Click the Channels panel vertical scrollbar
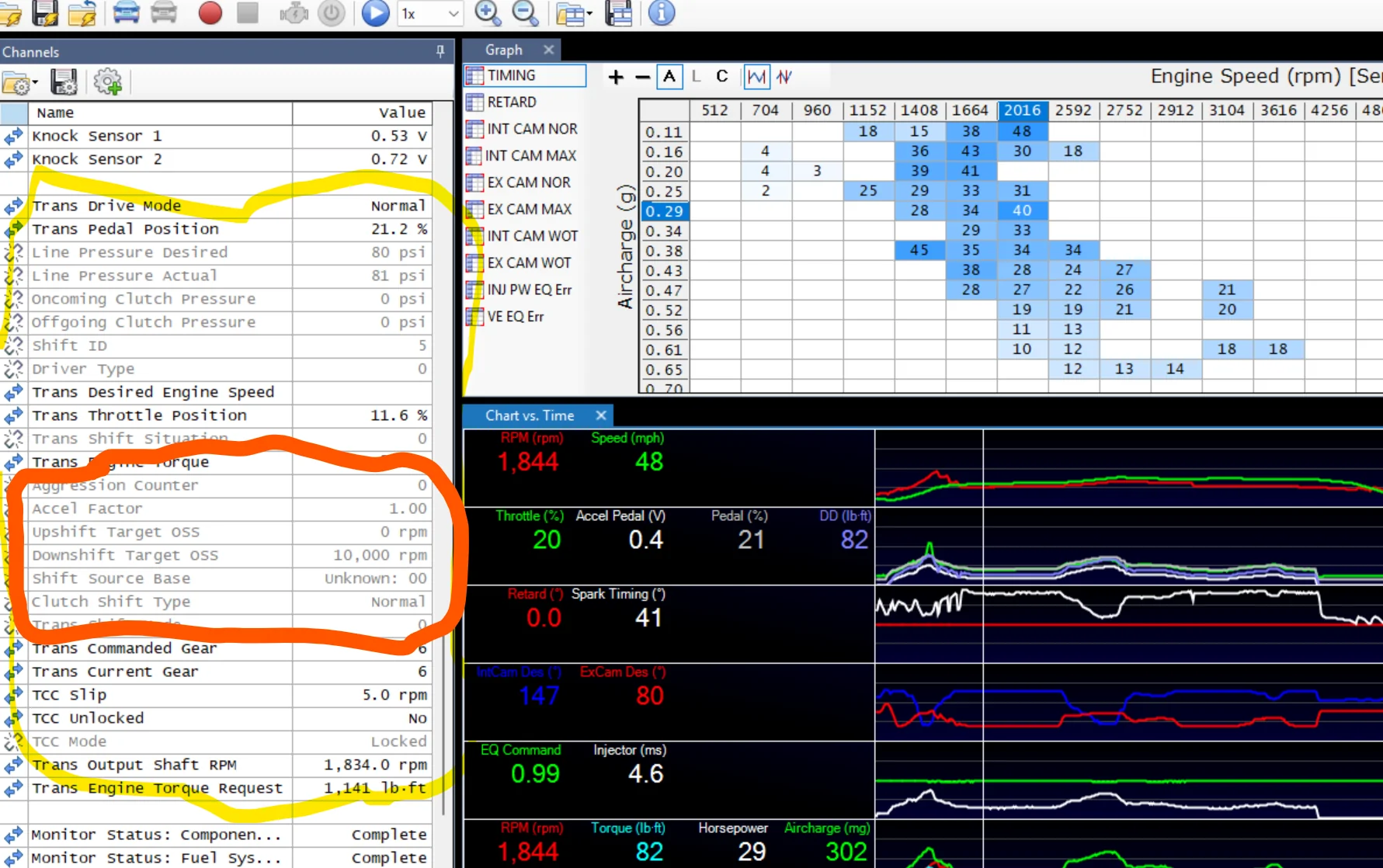Screen dimensions: 1383x868 [443, 458]
